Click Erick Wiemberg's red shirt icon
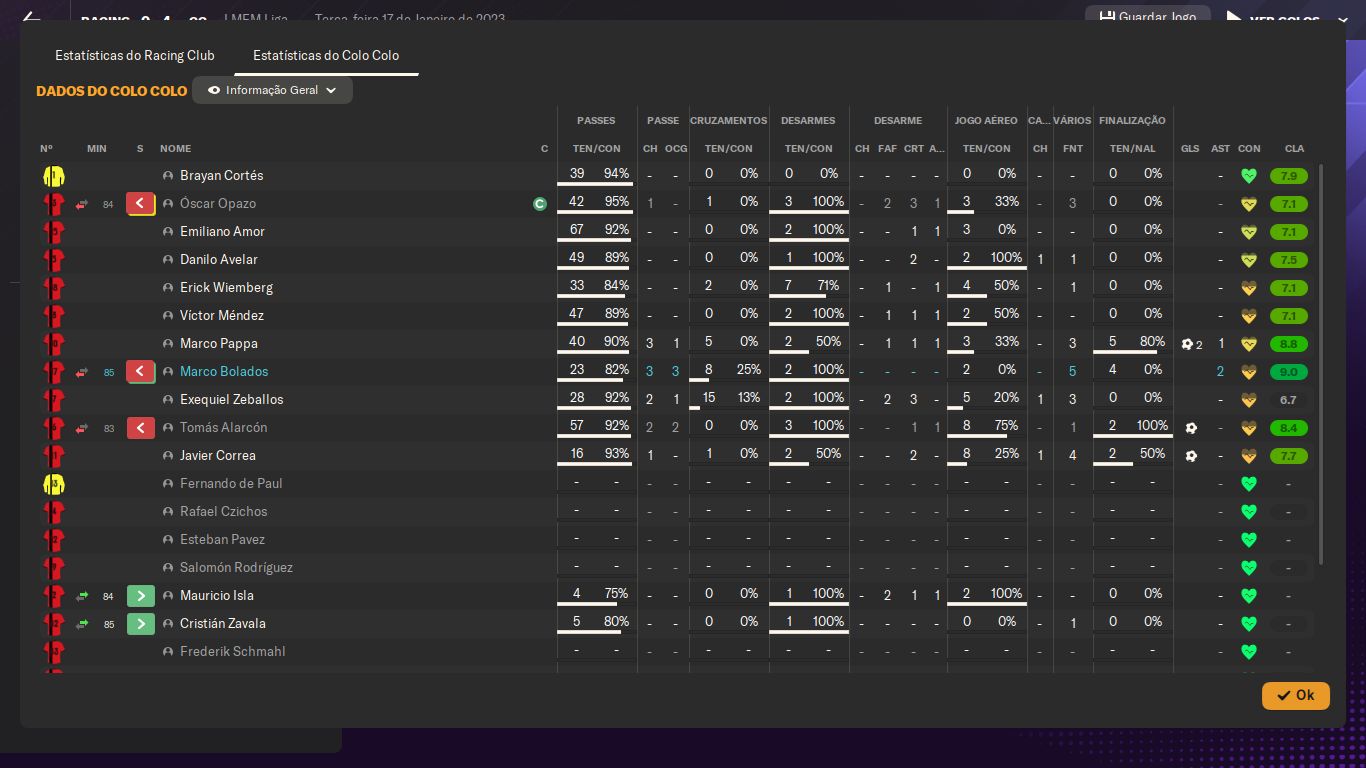The image size is (1366, 768). pyautogui.click(x=54, y=288)
